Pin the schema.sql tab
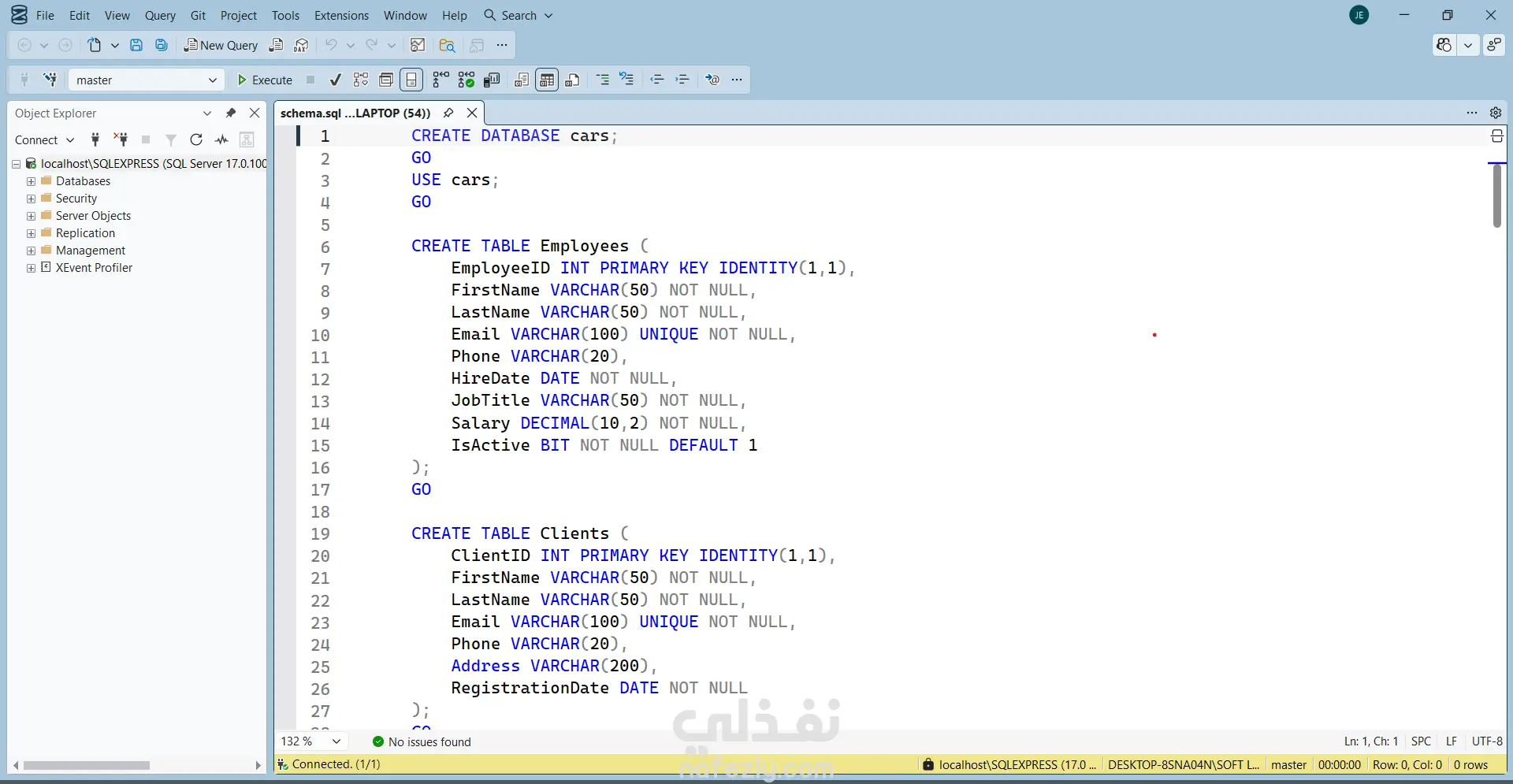This screenshot has width=1513, height=784. [x=448, y=113]
